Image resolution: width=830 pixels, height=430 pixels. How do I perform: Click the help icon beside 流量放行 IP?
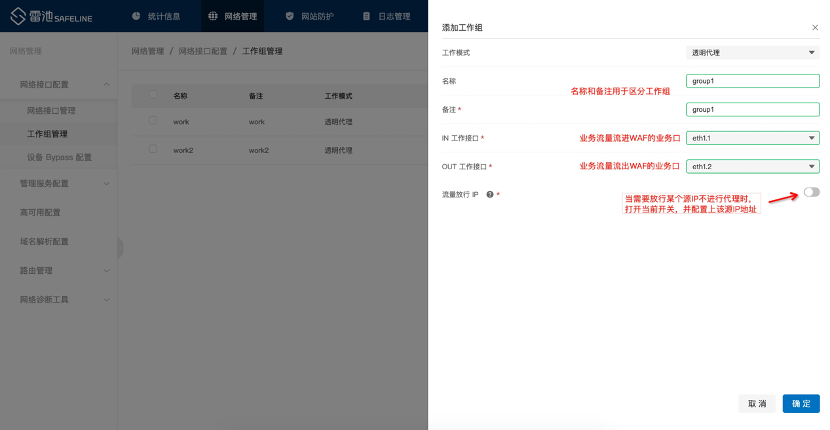[x=489, y=194]
